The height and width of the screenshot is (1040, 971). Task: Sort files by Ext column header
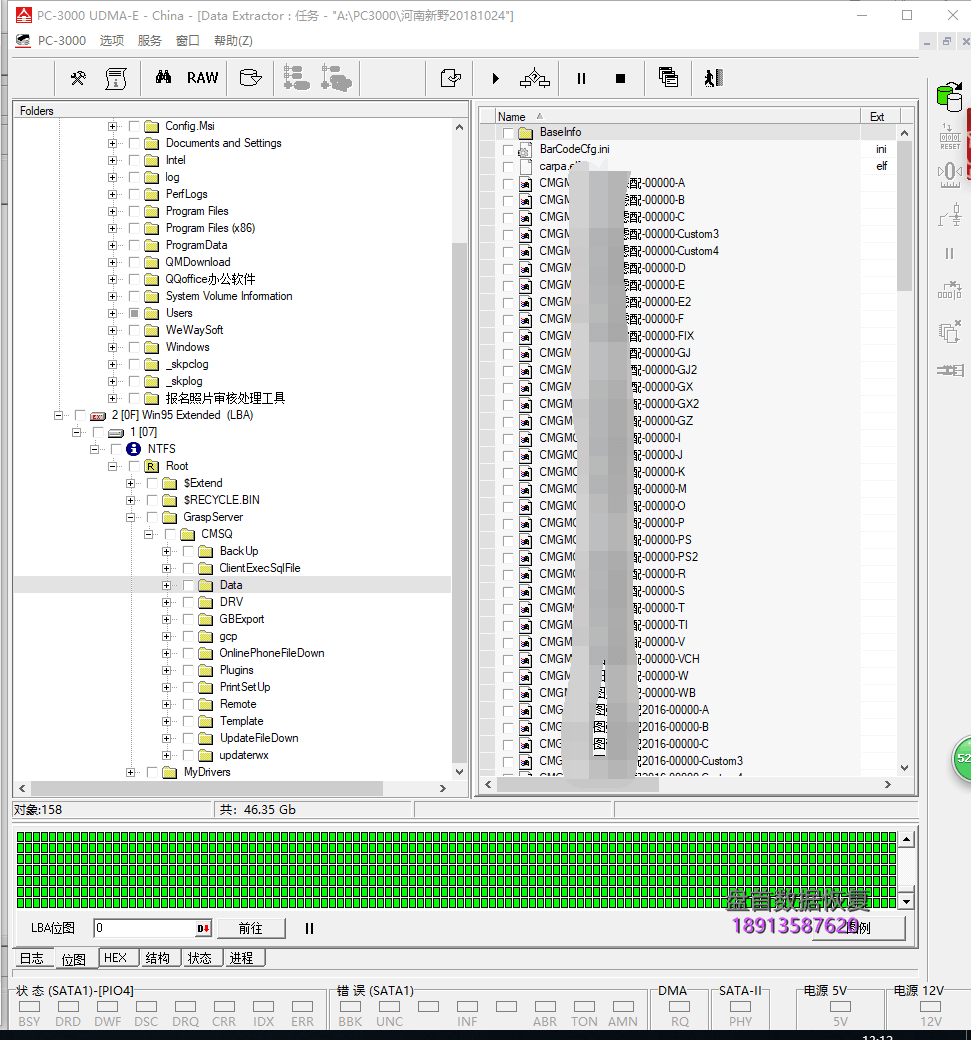[881, 117]
